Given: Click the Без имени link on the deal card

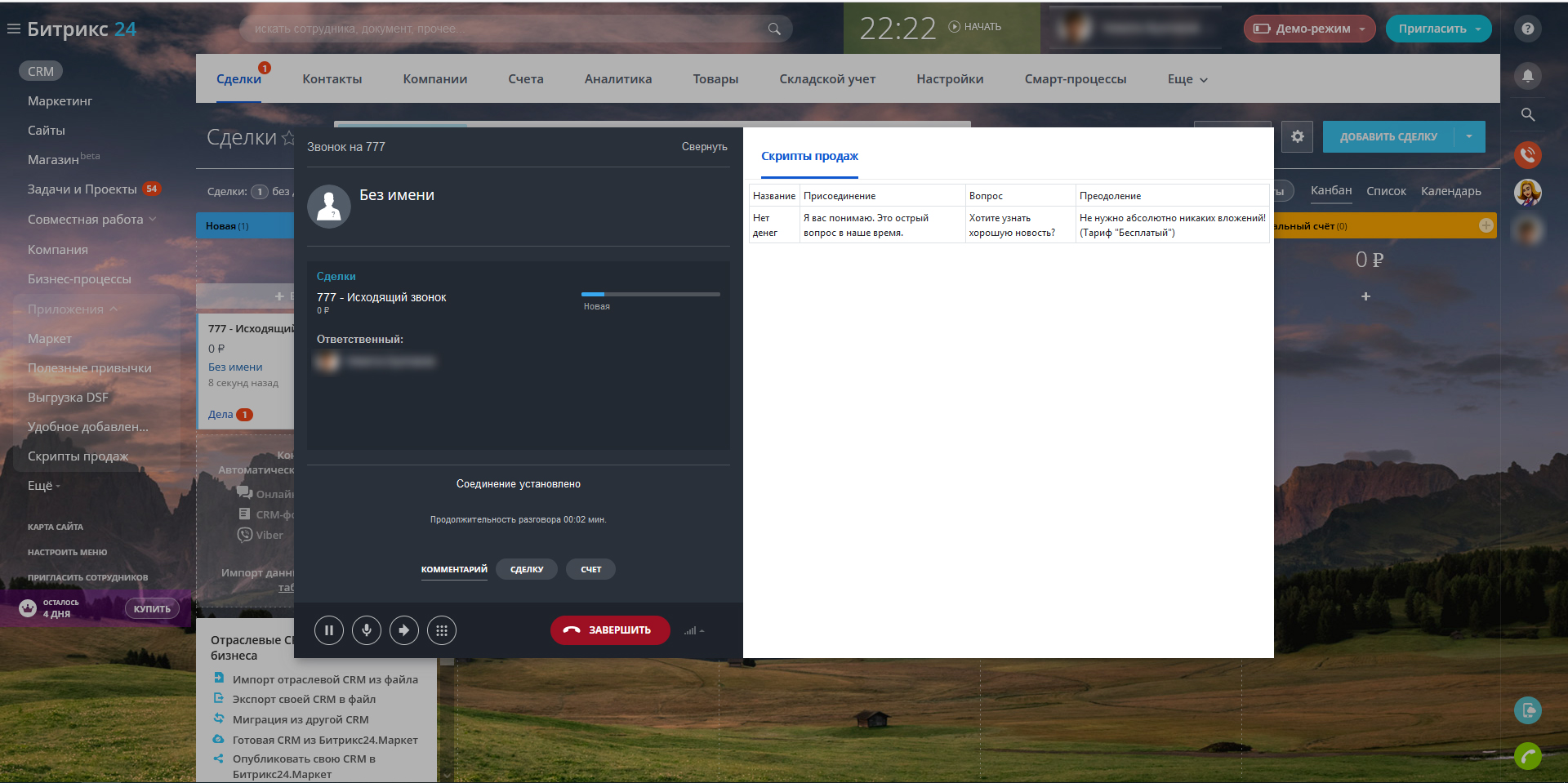Looking at the screenshot, I should coord(235,367).
